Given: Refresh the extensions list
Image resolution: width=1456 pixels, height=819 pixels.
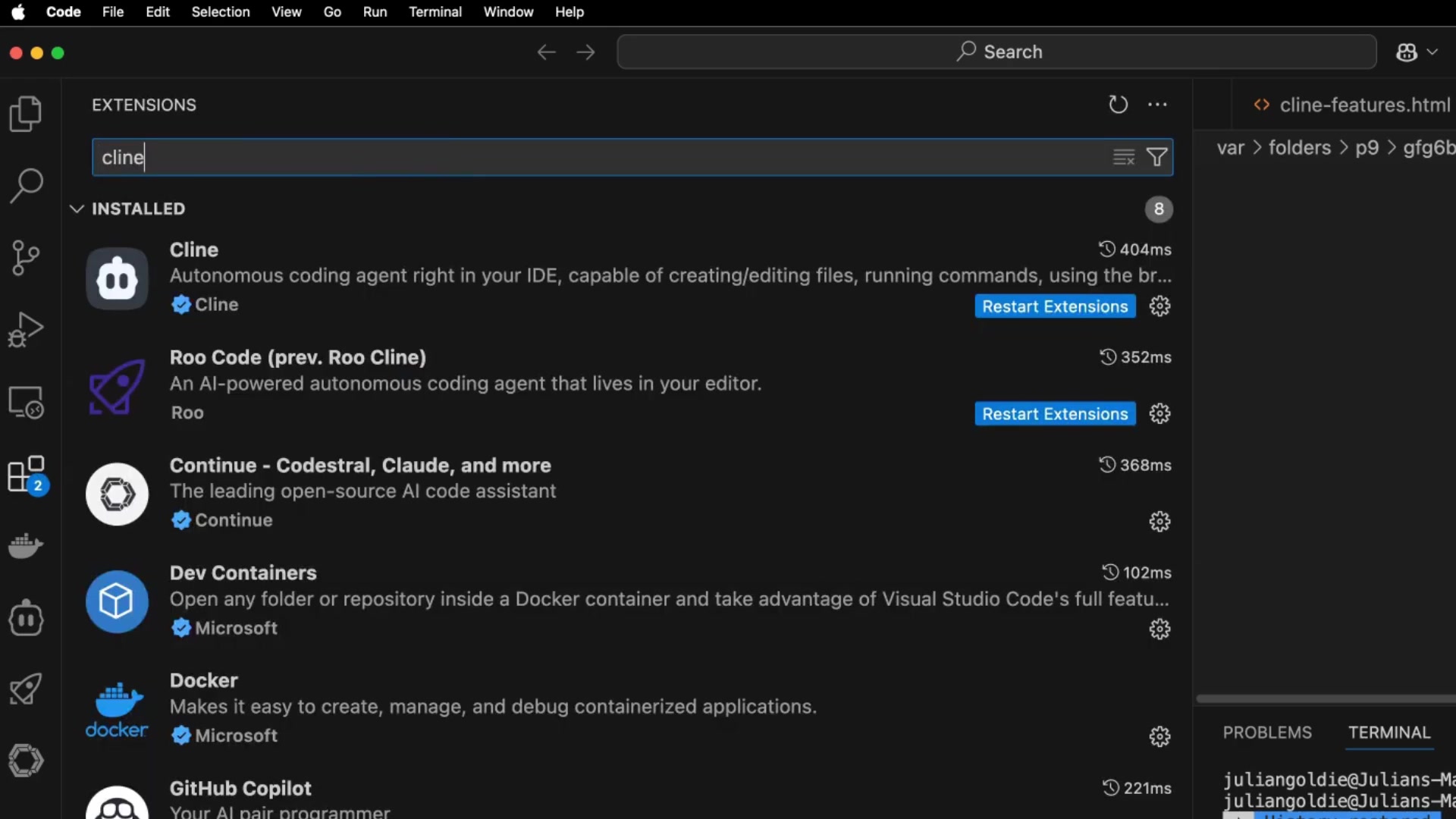Looking at the screenshot, I should point(1118,105).
